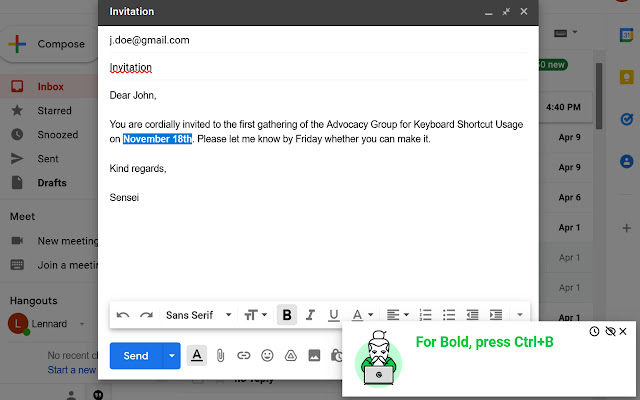This screenshot has height=400, width=640.
Task: Exit full-screen compose with arrows icon
Action: 506,12
